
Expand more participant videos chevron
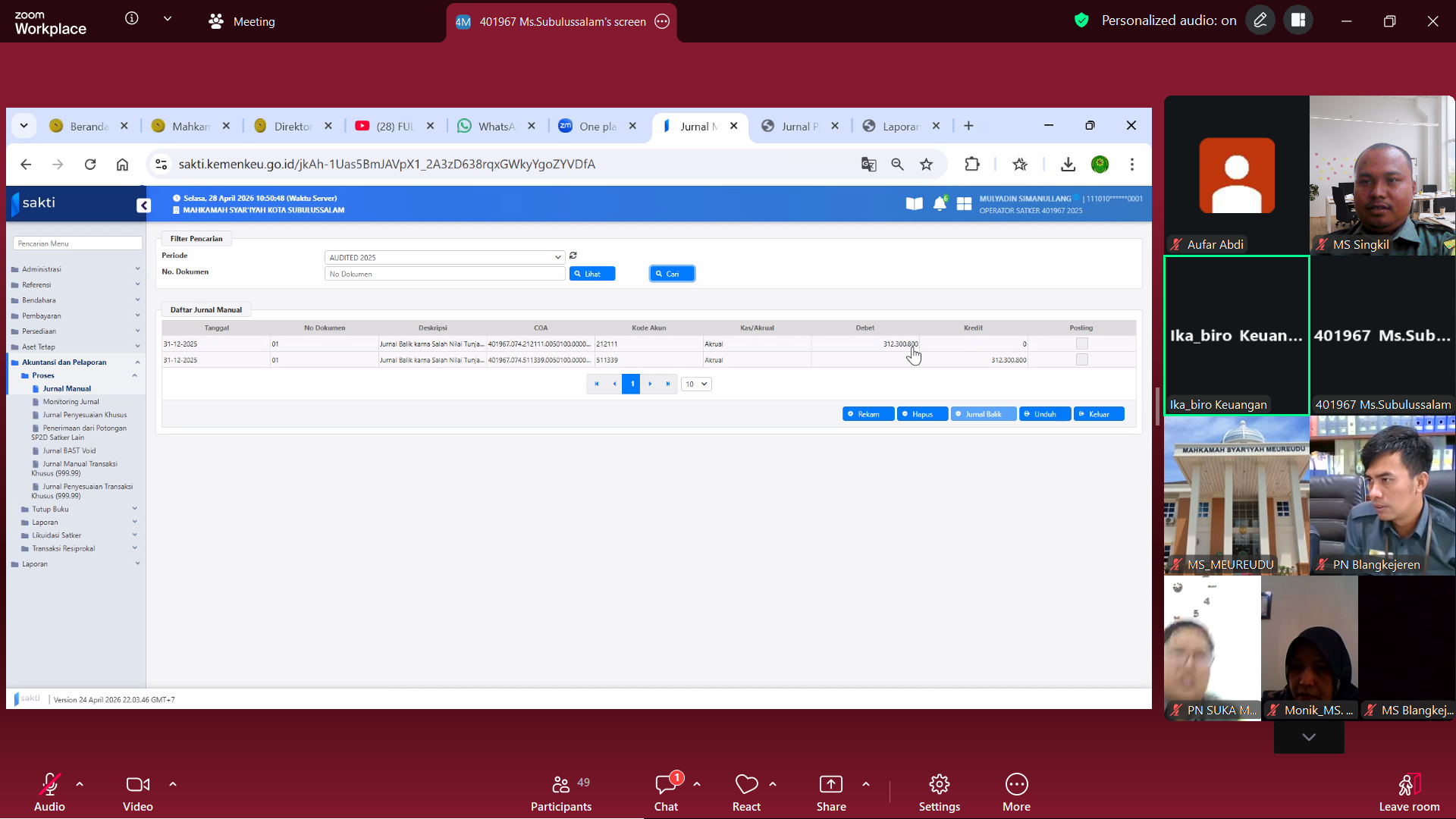pyautogui.click(x=1309, y=737)
